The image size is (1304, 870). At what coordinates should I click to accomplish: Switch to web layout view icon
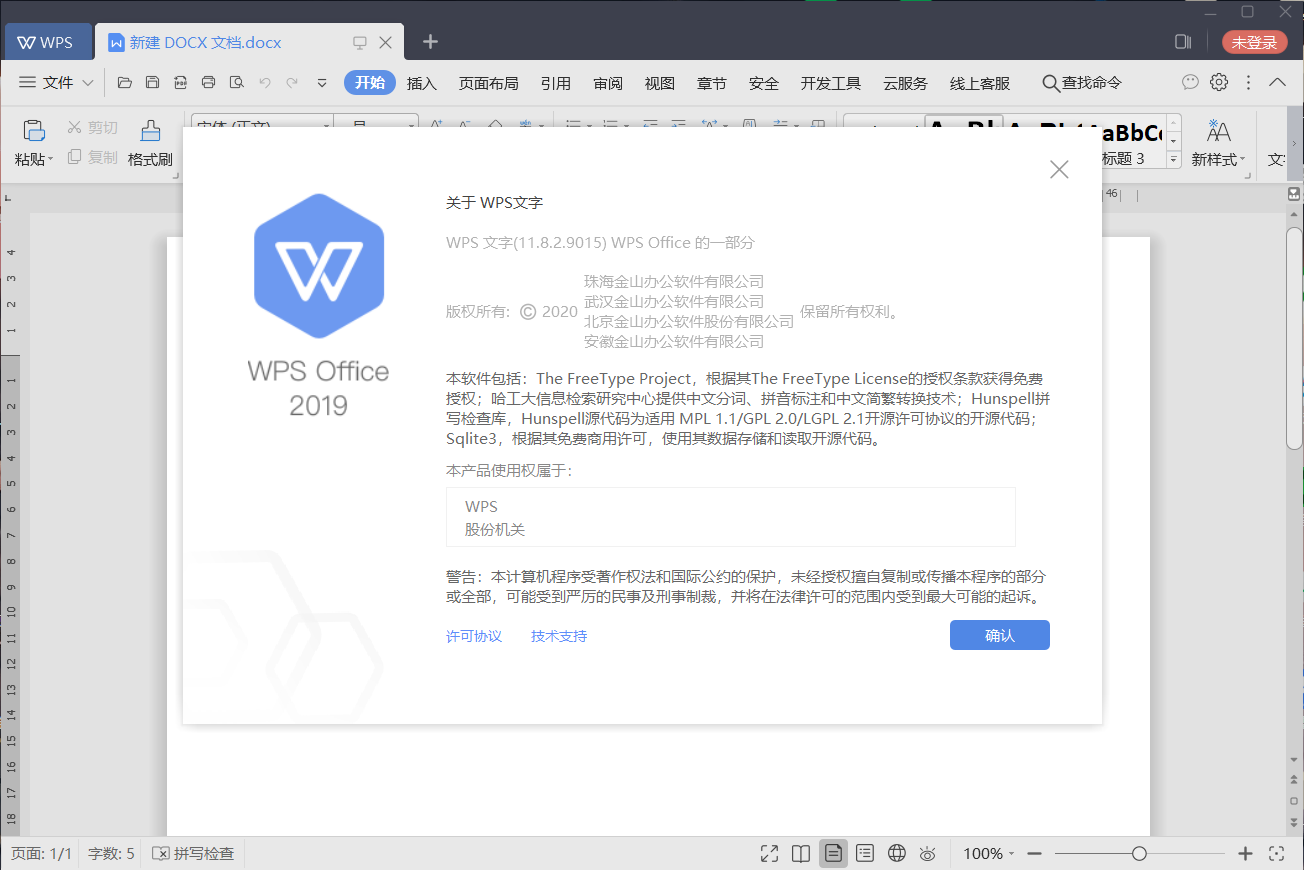897,853
